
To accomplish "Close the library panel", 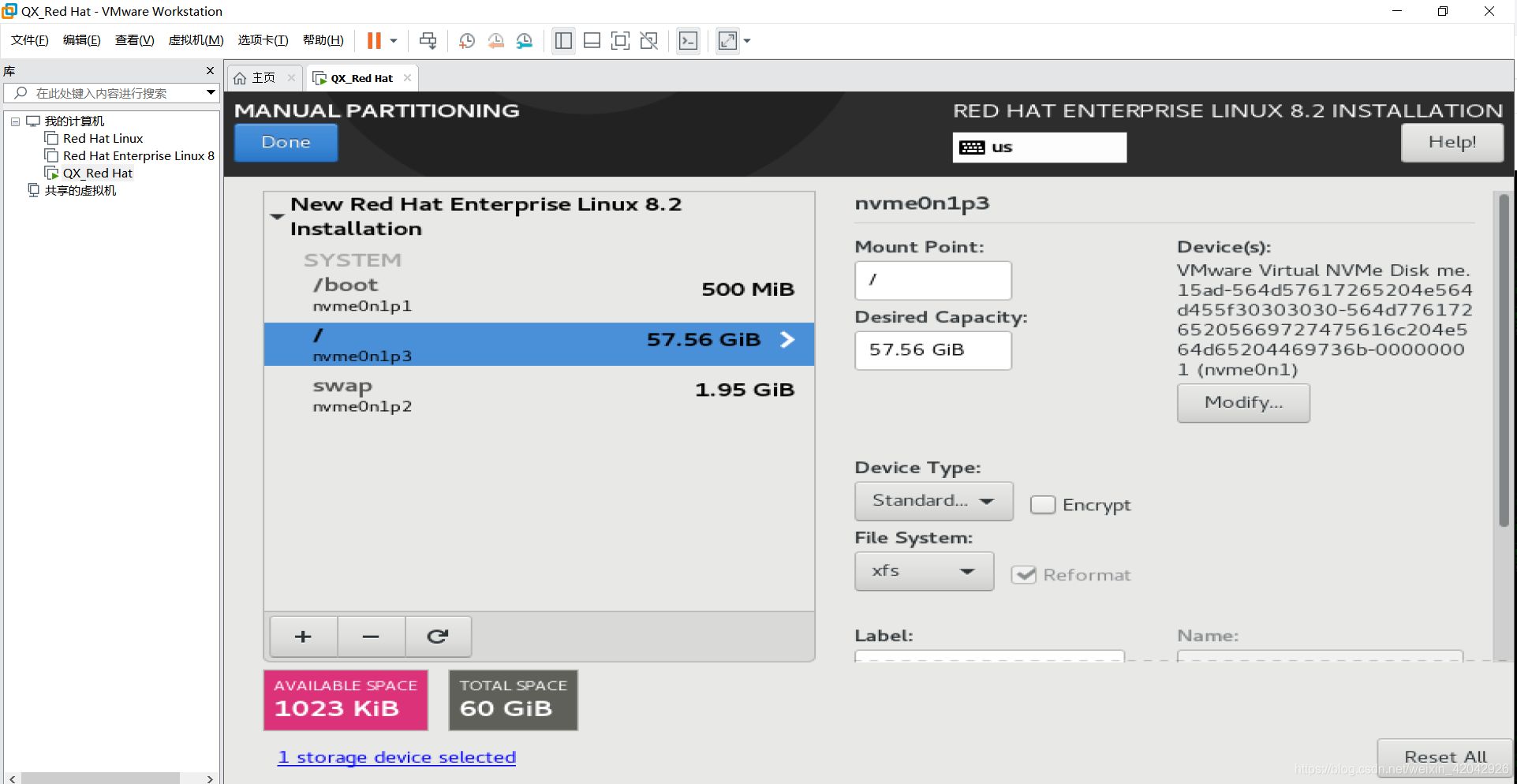I will [210, 70].
